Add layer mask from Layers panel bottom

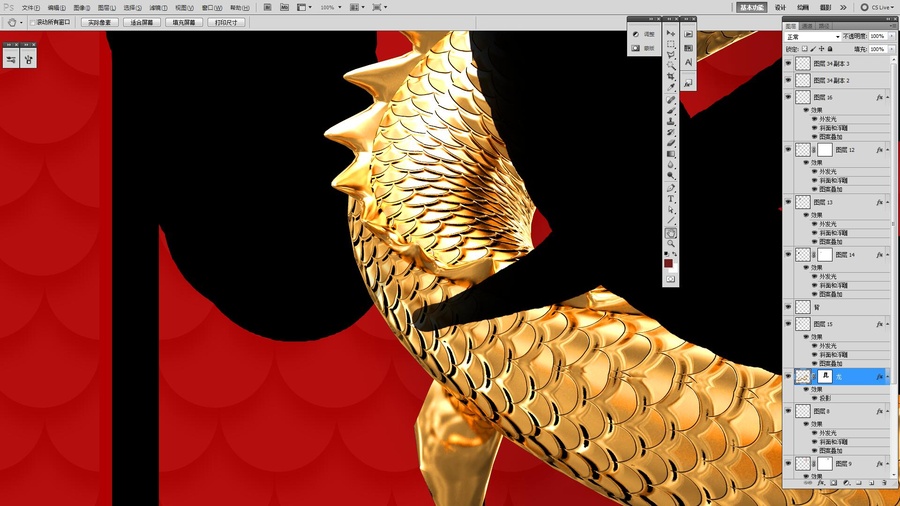(833, 484)
